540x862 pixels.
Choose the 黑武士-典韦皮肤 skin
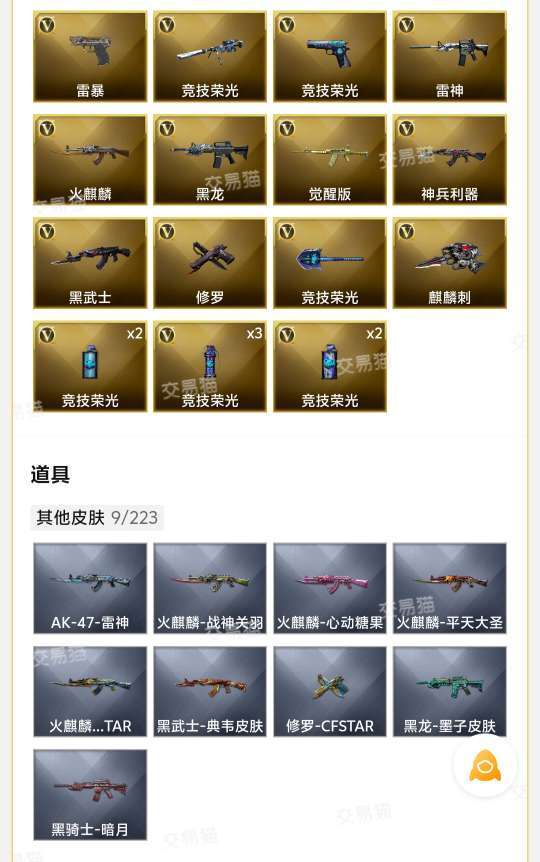[210, 692]
